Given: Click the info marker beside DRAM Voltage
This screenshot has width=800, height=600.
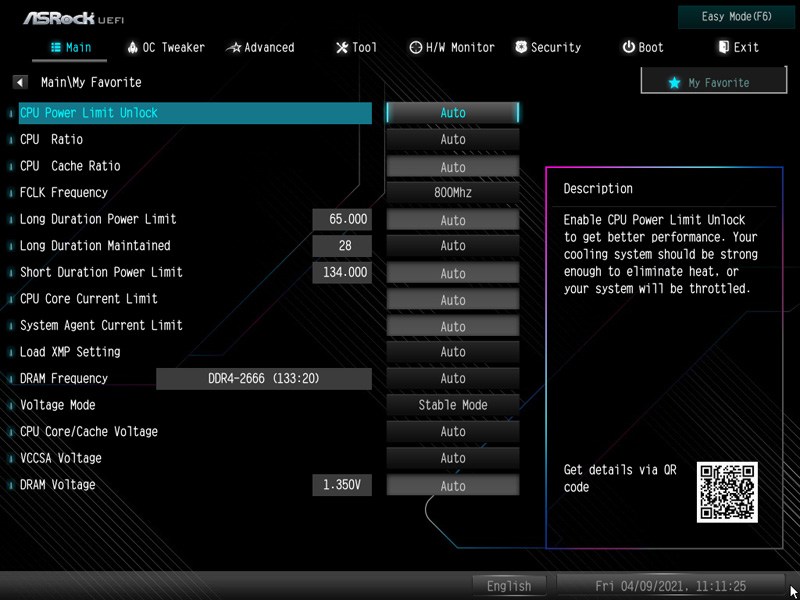Looking at the screenshot, I should [x=11, y=485].
